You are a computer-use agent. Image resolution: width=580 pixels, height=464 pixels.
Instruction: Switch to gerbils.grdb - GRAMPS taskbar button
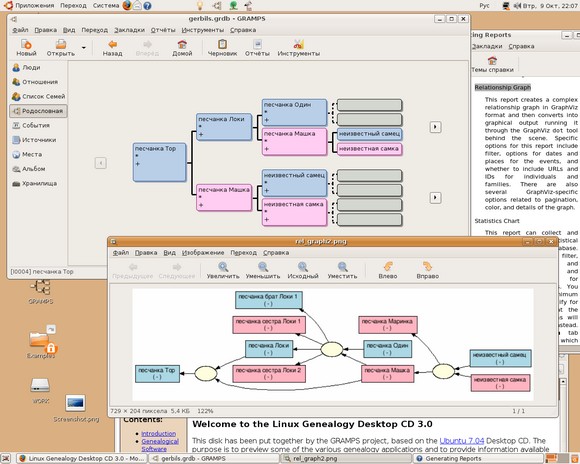click(x=213, y=458)
